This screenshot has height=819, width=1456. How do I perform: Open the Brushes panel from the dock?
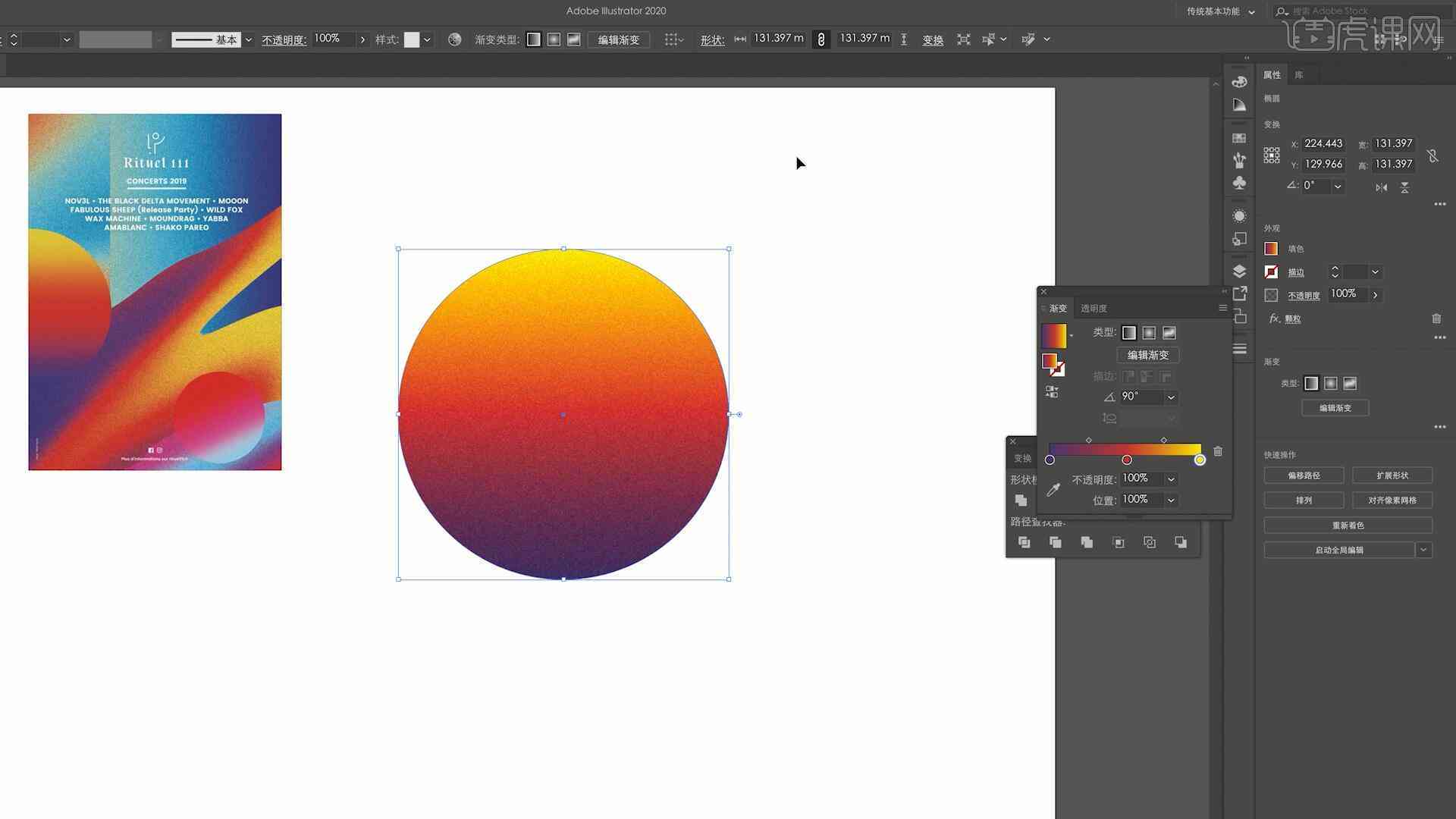[1239, 160]
